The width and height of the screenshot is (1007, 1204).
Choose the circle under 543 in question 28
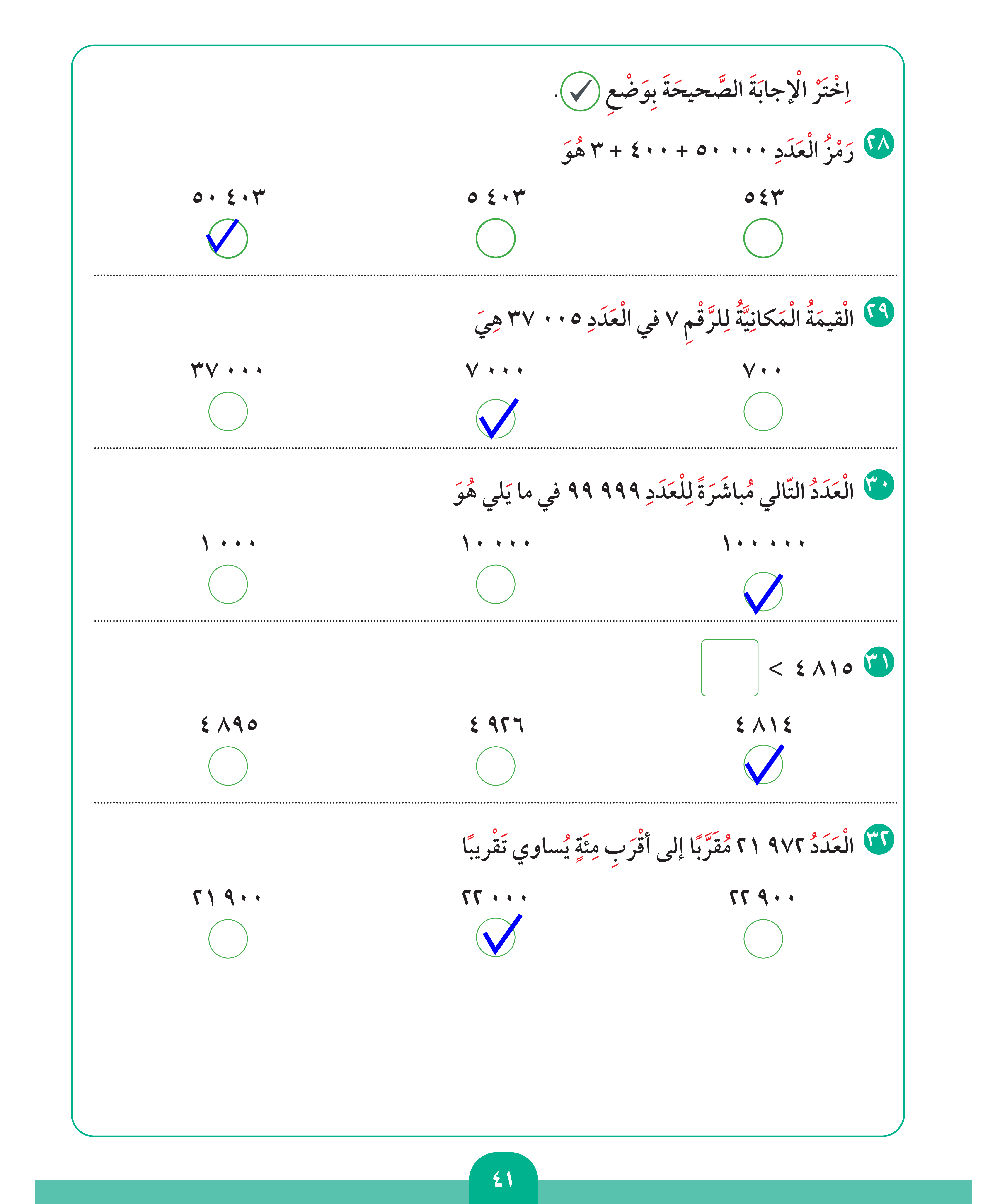click(763, 239)
